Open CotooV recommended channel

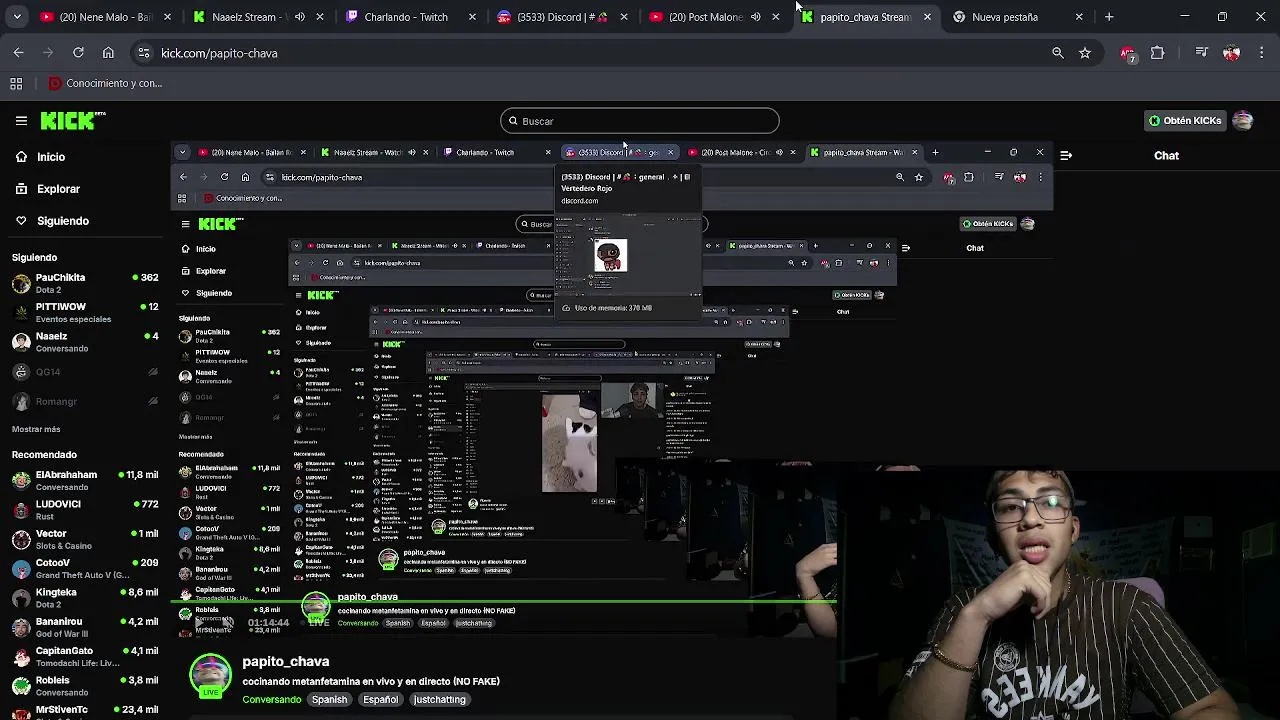click(x=85, y=569)
